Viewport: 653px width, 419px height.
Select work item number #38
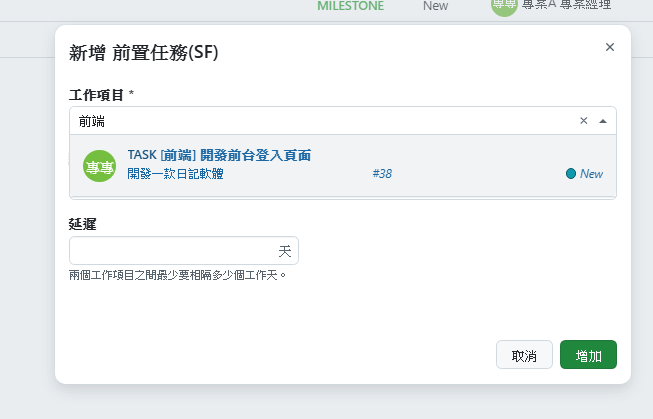tap(382, 174)
